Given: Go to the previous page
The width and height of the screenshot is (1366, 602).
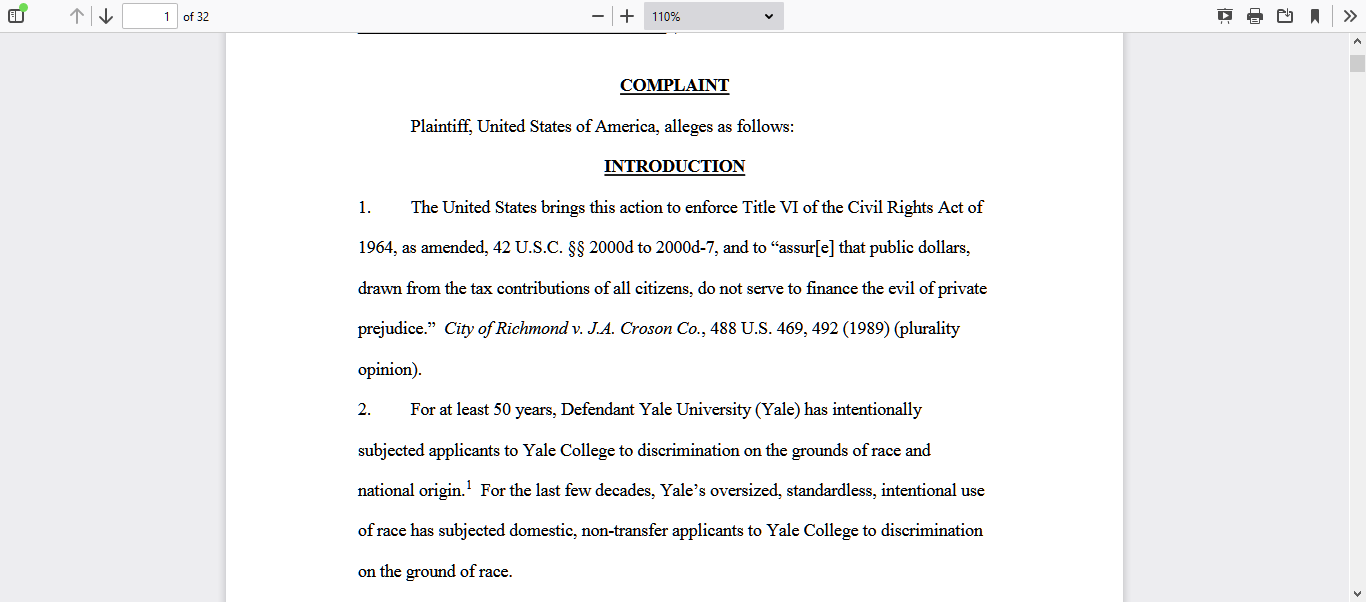Looking at the screenshot, I should pos(77,16).
